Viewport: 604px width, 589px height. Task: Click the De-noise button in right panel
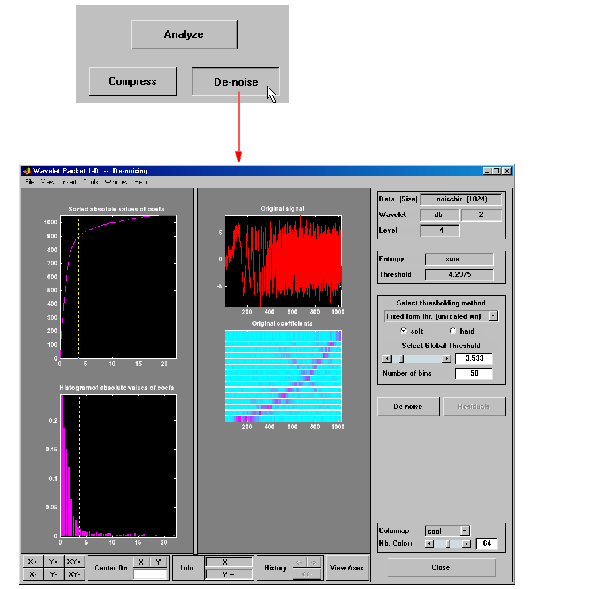[x=405, y=406]
